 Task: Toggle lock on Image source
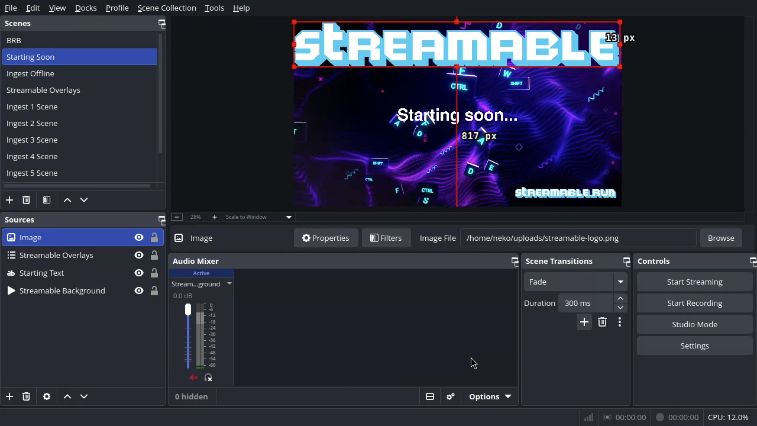pyautogui.click(x=154, y=238)
